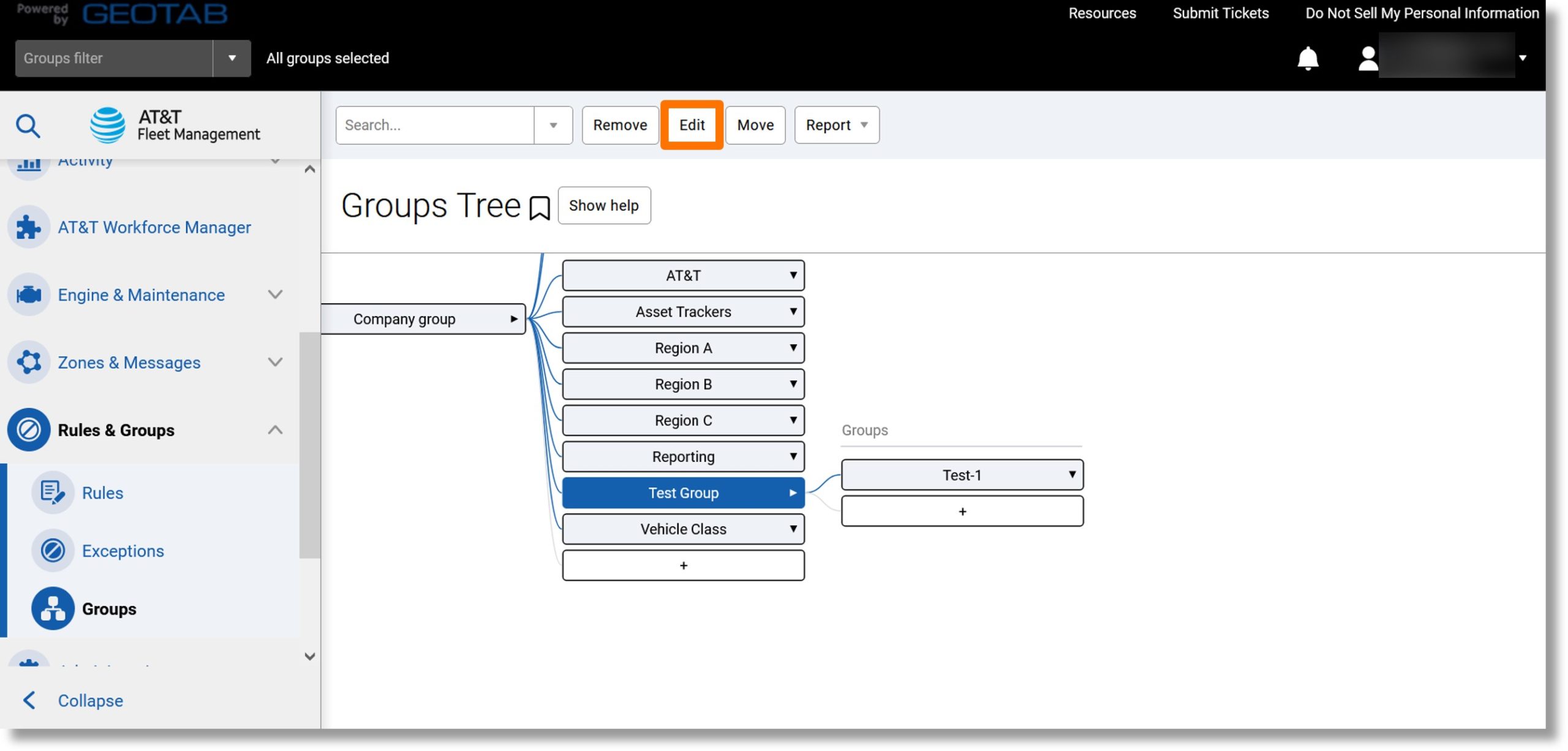
Task: Add a new group under Company group
Action: 683,565
